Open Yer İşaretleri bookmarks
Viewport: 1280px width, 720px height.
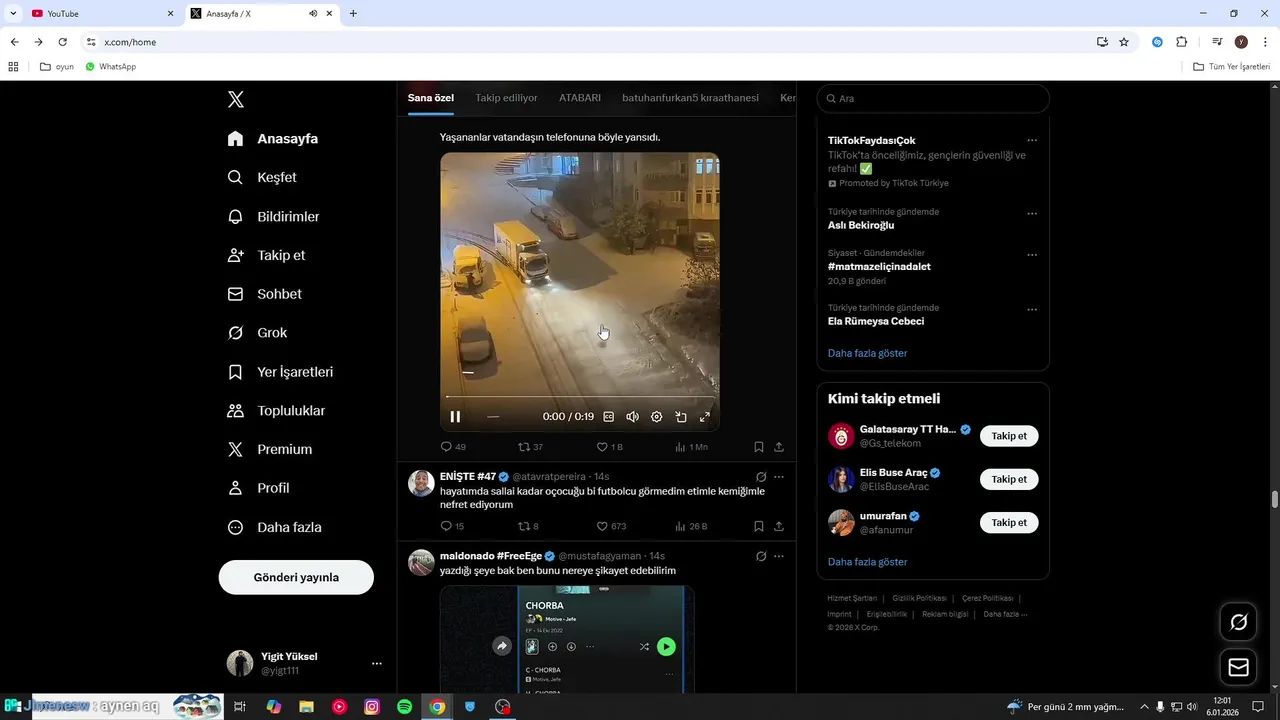[280, 372]
